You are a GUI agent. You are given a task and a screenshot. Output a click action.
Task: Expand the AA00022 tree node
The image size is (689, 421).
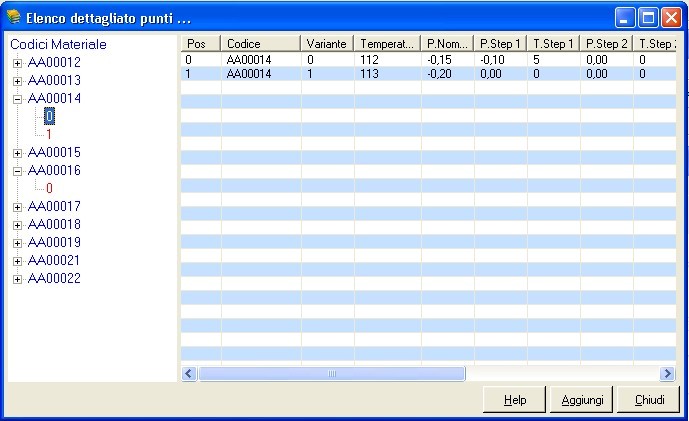click(17, 279)
